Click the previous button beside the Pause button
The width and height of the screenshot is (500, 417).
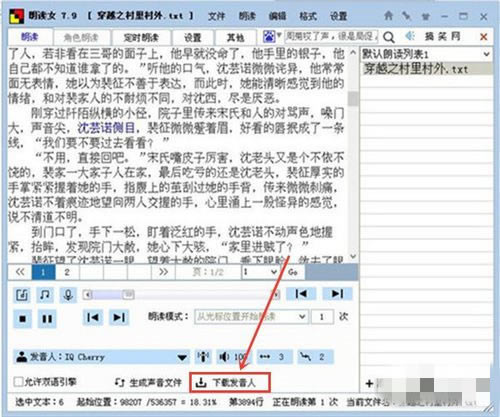pyautogui.click(x=92, y=317)
